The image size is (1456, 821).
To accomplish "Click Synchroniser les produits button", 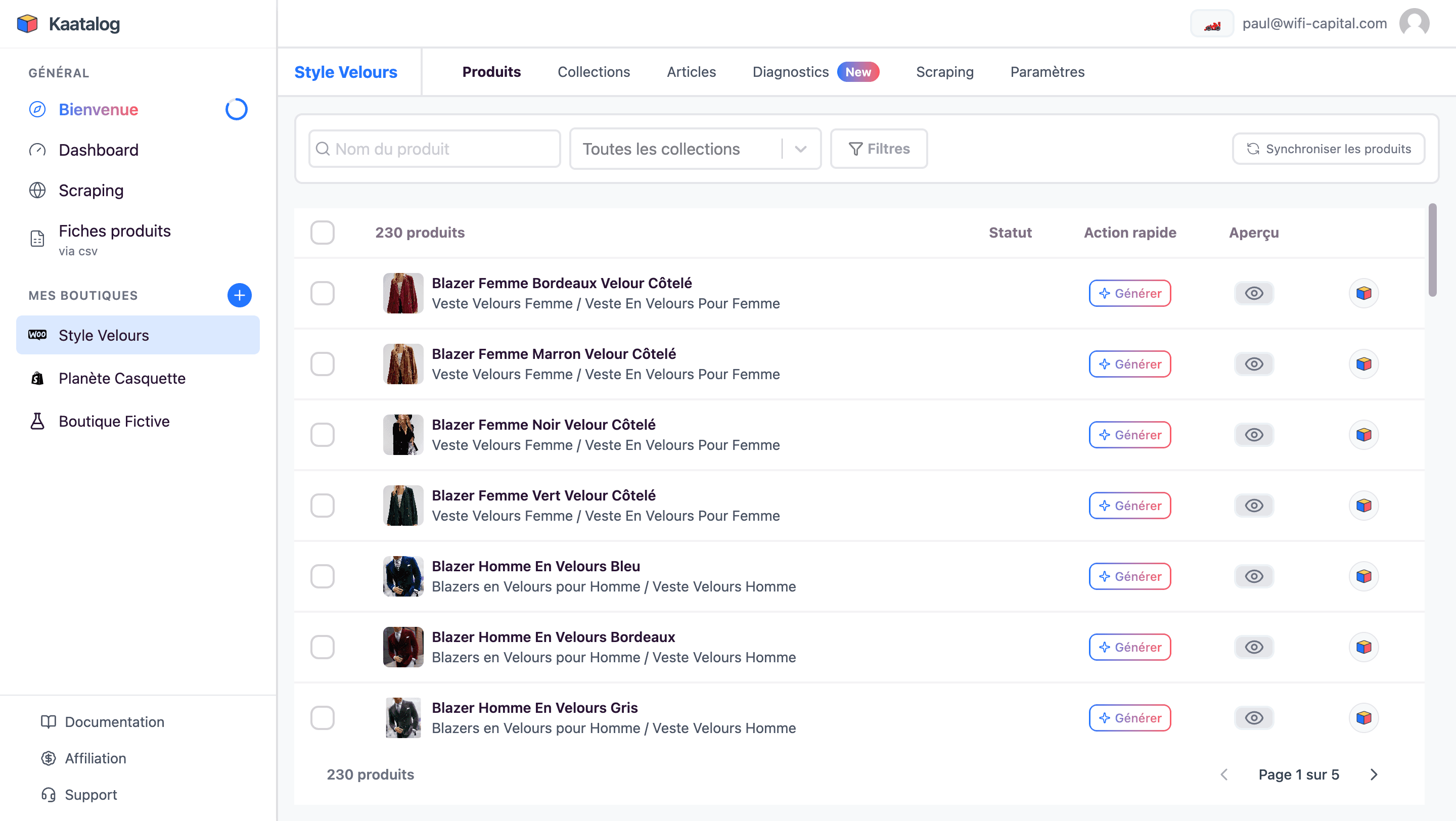I will [1328, 149].
